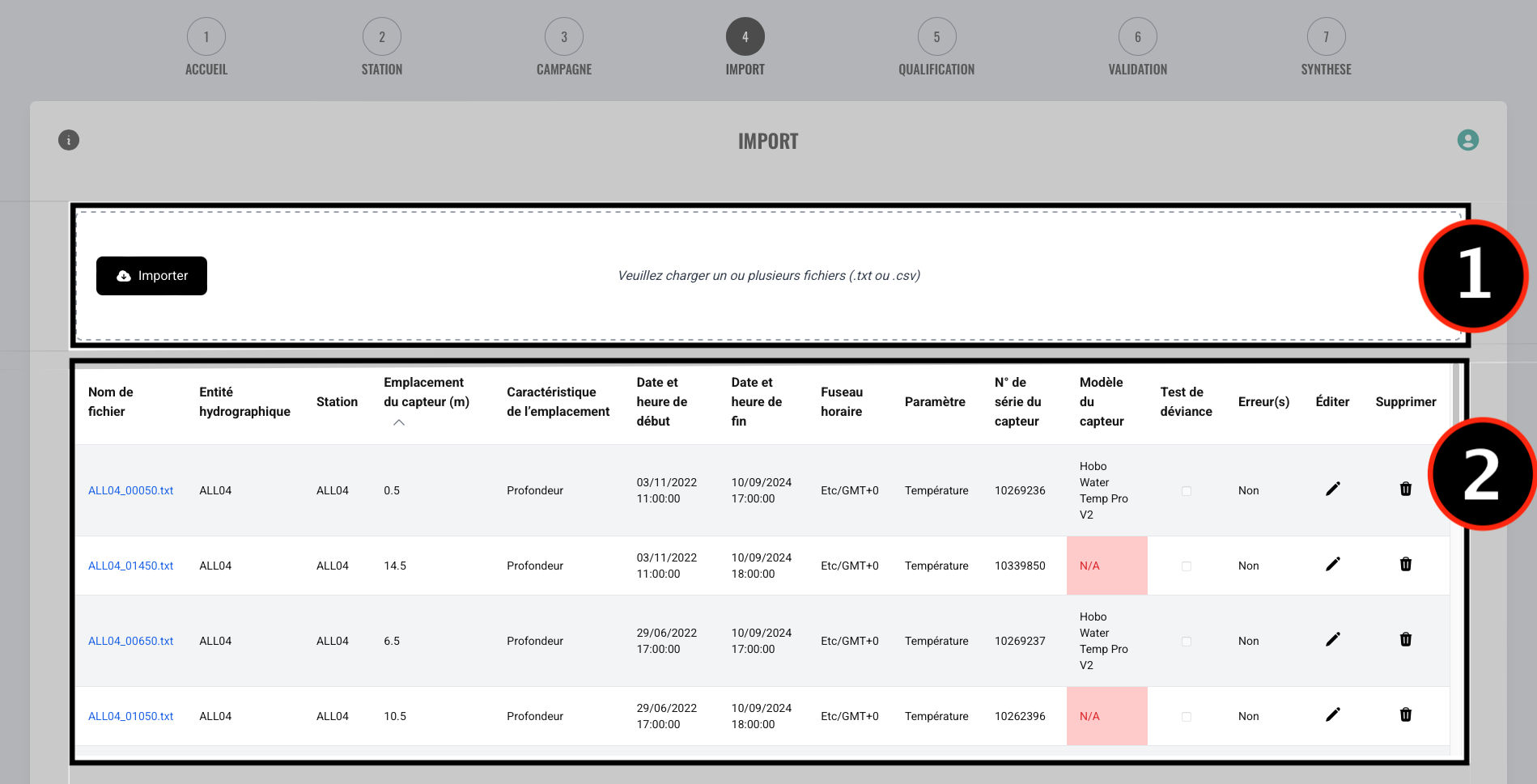Click the file drop zone instruction text

pyautogui.click(x=769, y=276)
